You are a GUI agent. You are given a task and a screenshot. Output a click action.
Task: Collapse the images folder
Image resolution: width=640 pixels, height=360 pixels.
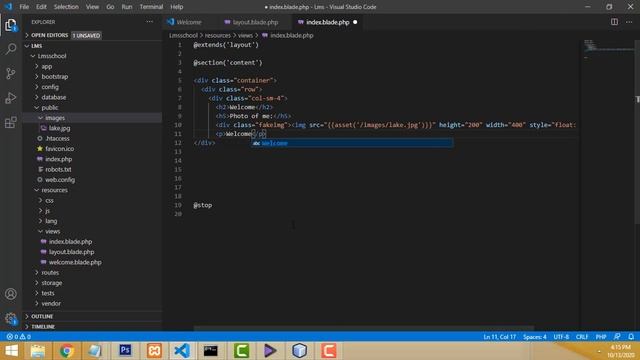pos(93,118)
